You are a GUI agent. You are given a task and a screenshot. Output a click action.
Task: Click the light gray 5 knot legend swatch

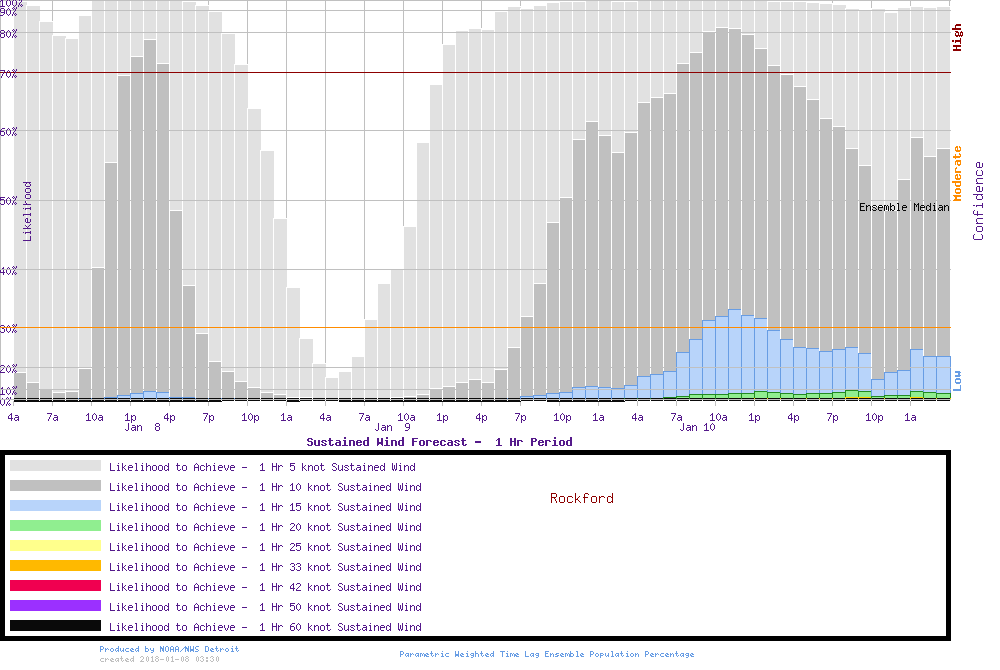(55, 466)
